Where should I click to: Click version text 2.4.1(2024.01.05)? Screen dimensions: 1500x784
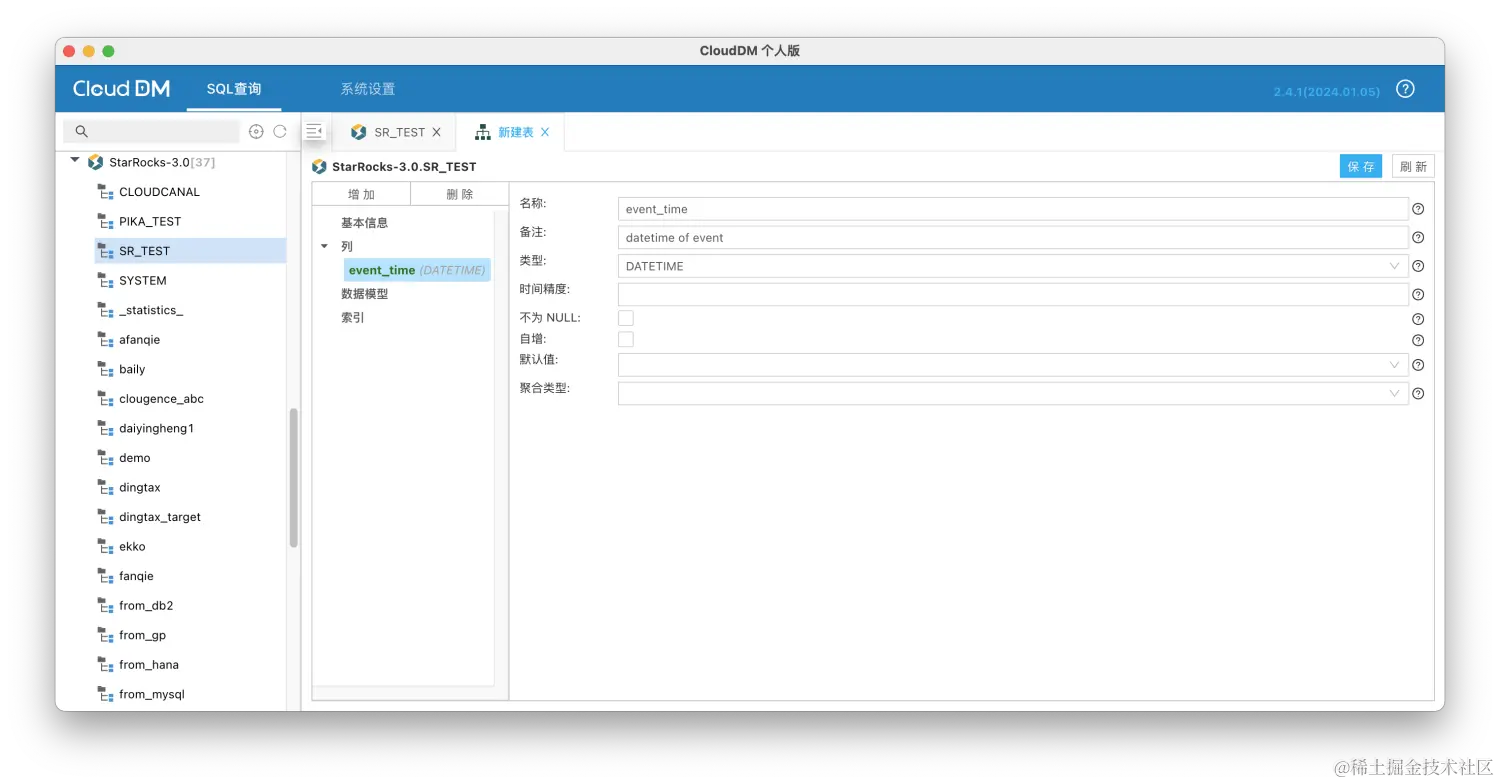click(x=1326, y=91)
